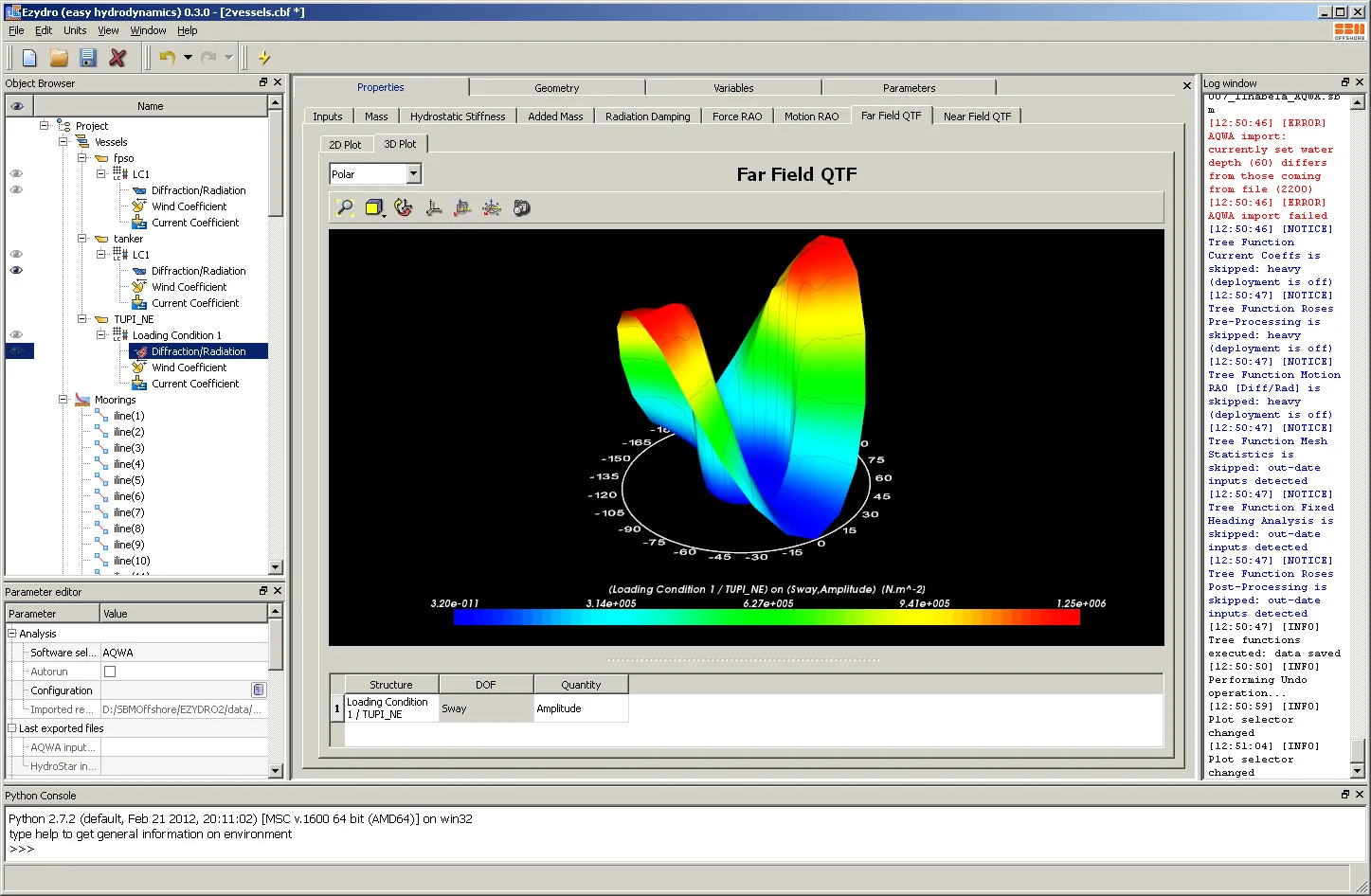The image size is (1371, 896).
Task: Switch to the Near Field QTF tab
Action: 977,116
